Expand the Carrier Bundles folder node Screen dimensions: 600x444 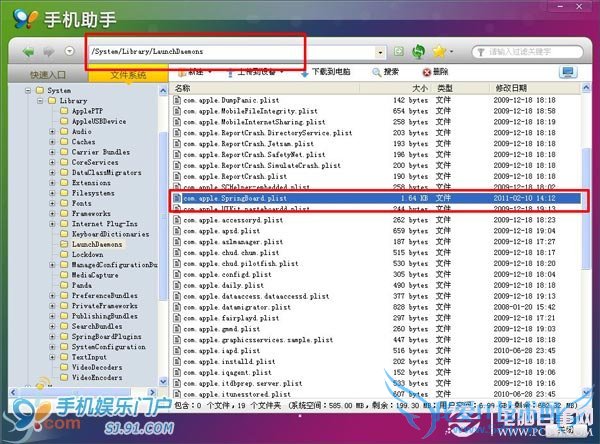click(x=52, y=152)
